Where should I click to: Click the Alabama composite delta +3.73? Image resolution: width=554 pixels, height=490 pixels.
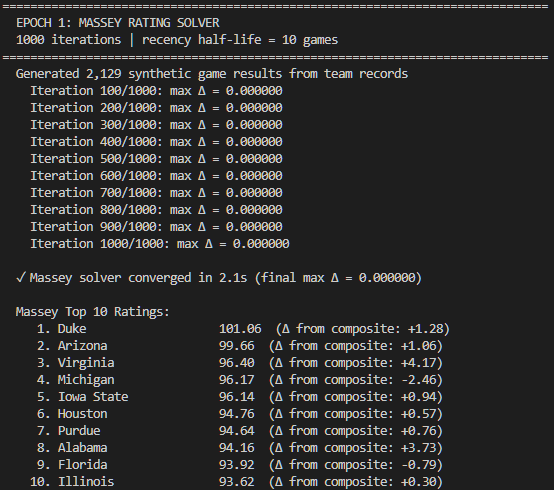coord(418,448)
